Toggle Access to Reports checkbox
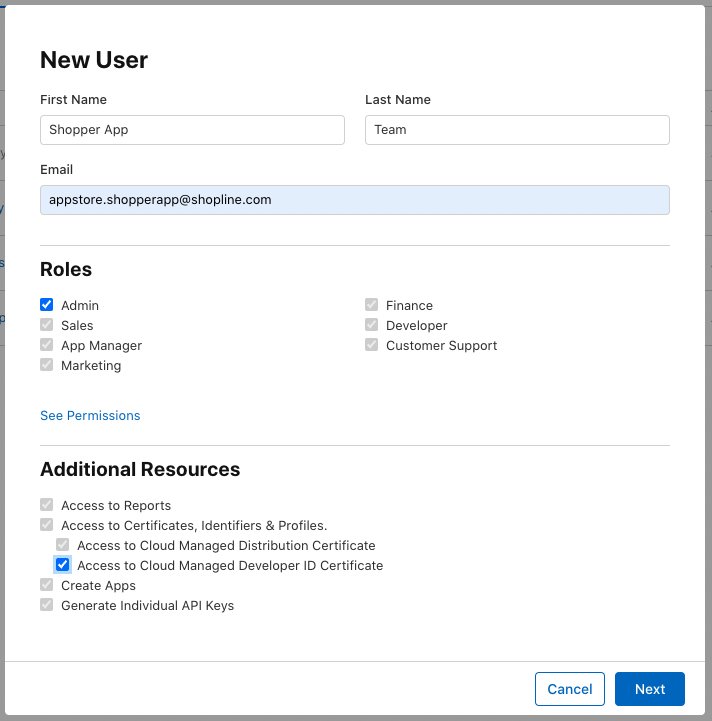The image size is (712, 721). (46, 505)
